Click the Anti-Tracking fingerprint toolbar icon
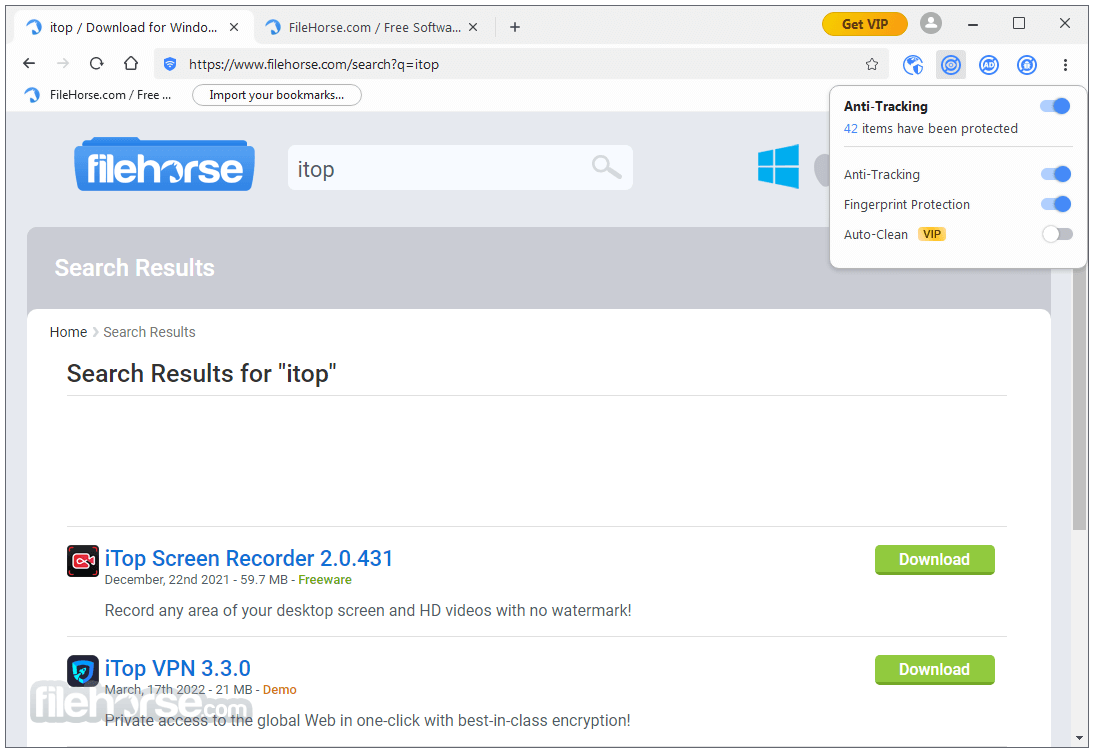The width and height of the screenshot is (1094, 753). click(x=950, y=65)
